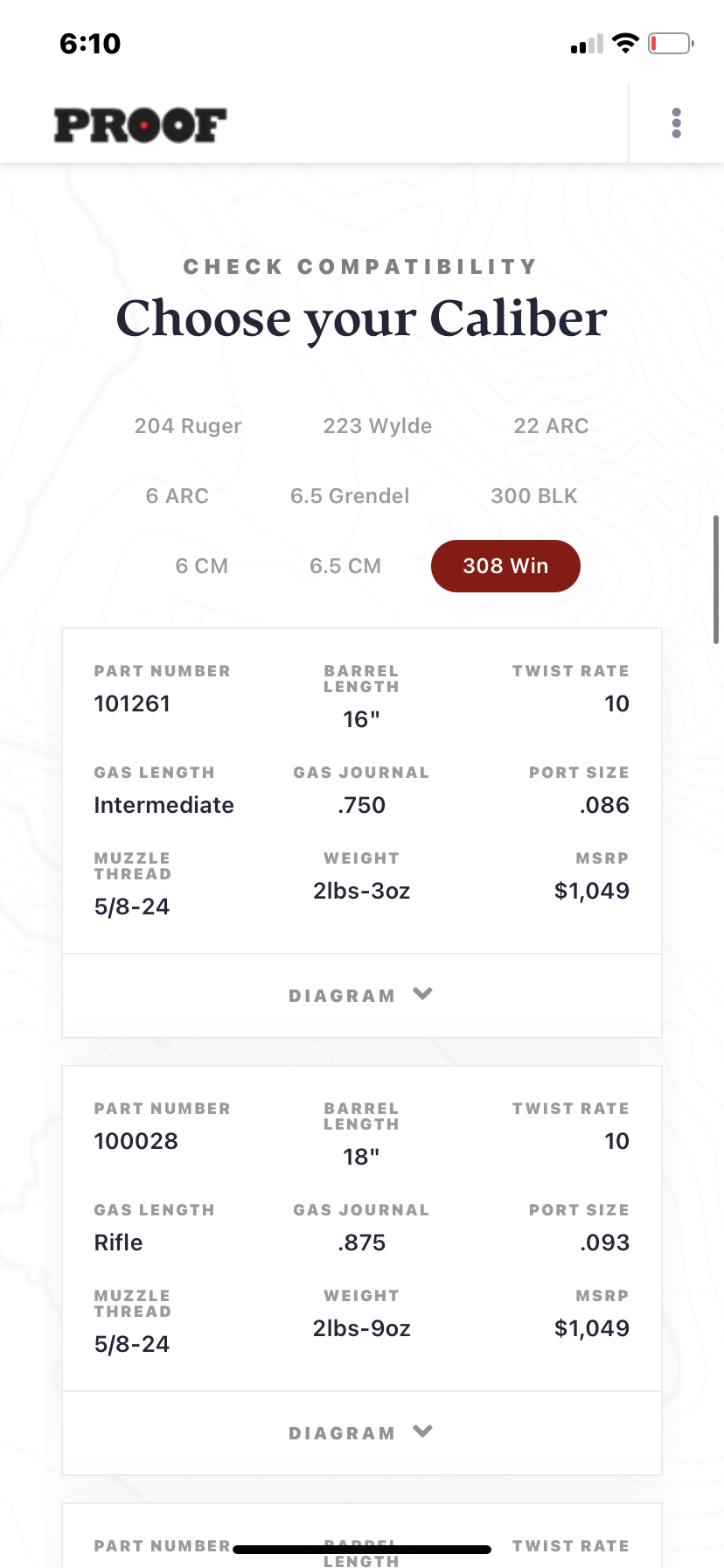
Task: Tap the clock time in status bar
Action: [90, 44]
